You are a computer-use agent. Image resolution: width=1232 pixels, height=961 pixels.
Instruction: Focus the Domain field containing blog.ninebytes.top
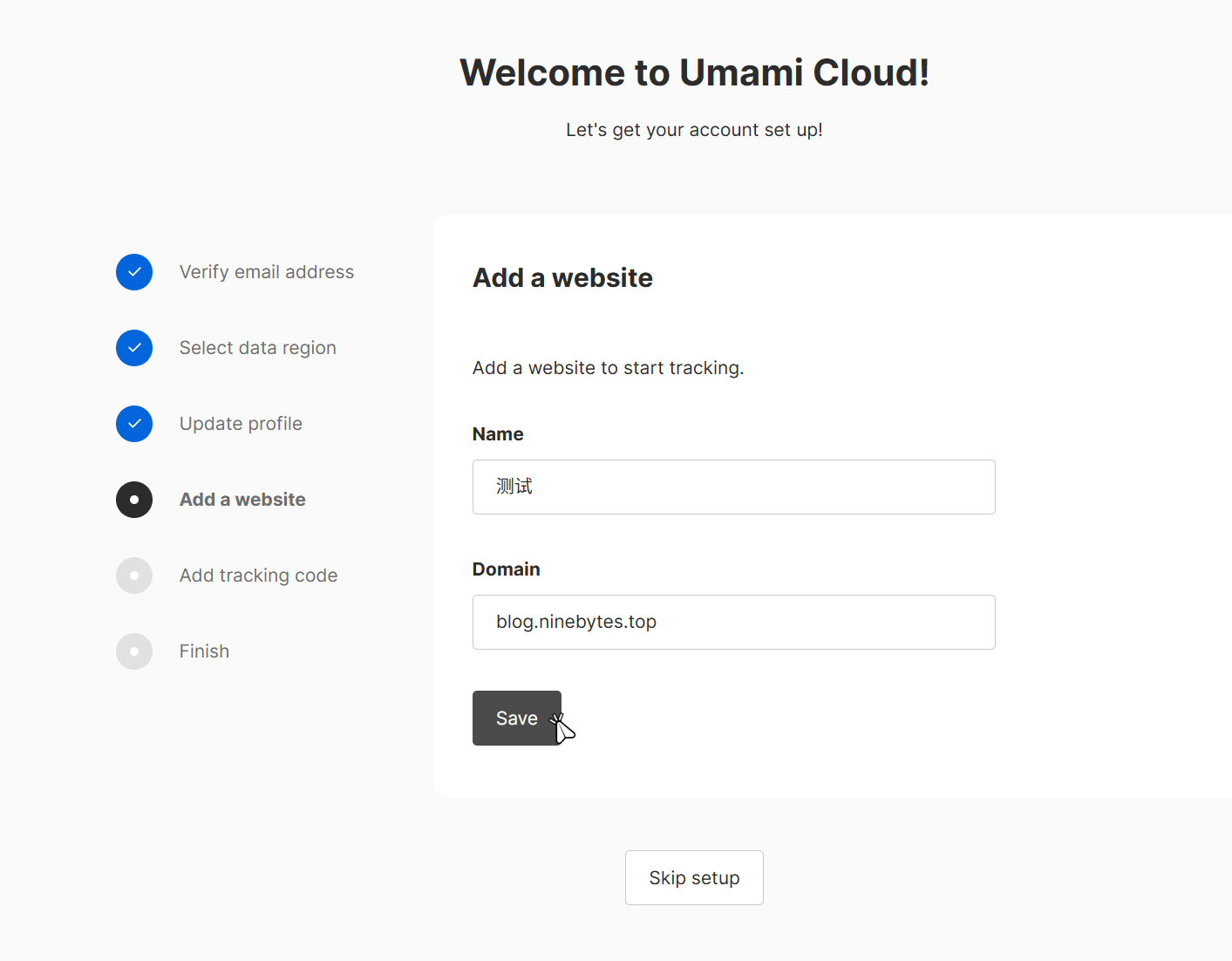(x=733, y=622)
